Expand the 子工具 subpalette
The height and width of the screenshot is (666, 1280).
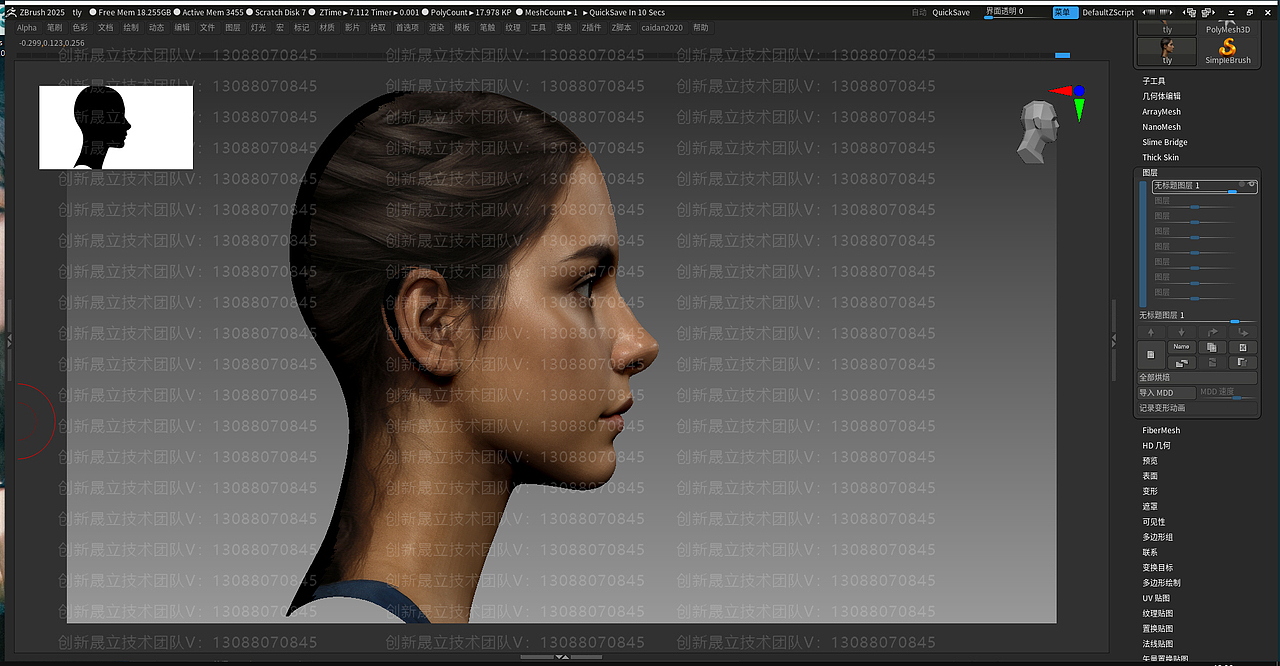(1154, 81)
